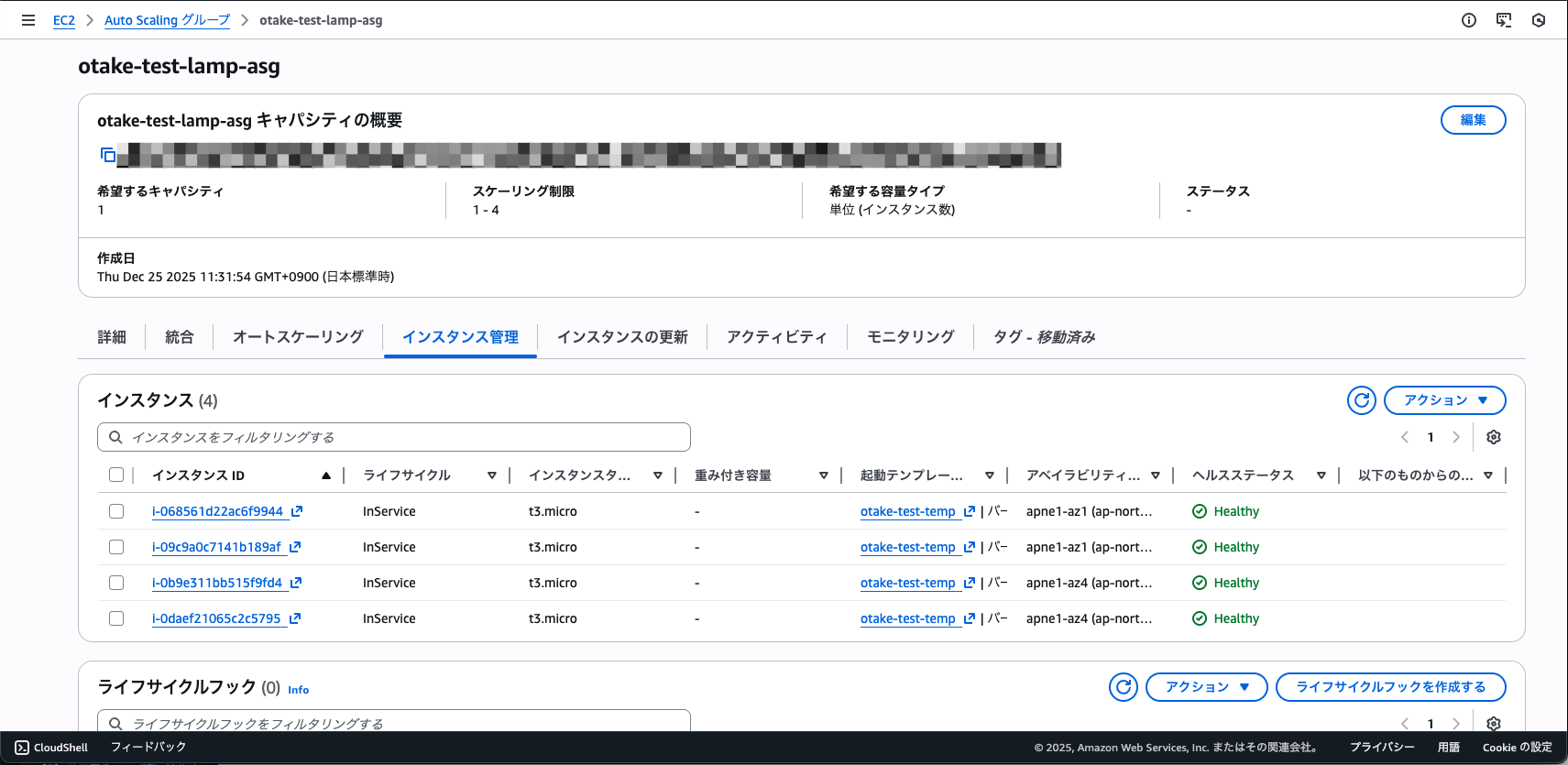Image resolution: width=1568 pixels, height=765 pixels.
Task: Refresh the lifecycle hooks list
Action: click(1124, 687)
